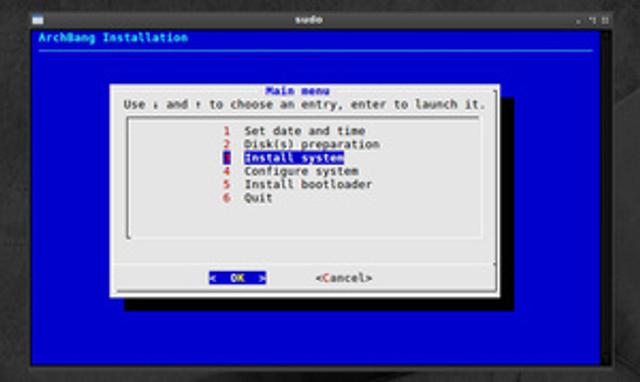Click the Main menu dialog title
The height and width of the screenshot is (382, 640).
coord(298,91)
